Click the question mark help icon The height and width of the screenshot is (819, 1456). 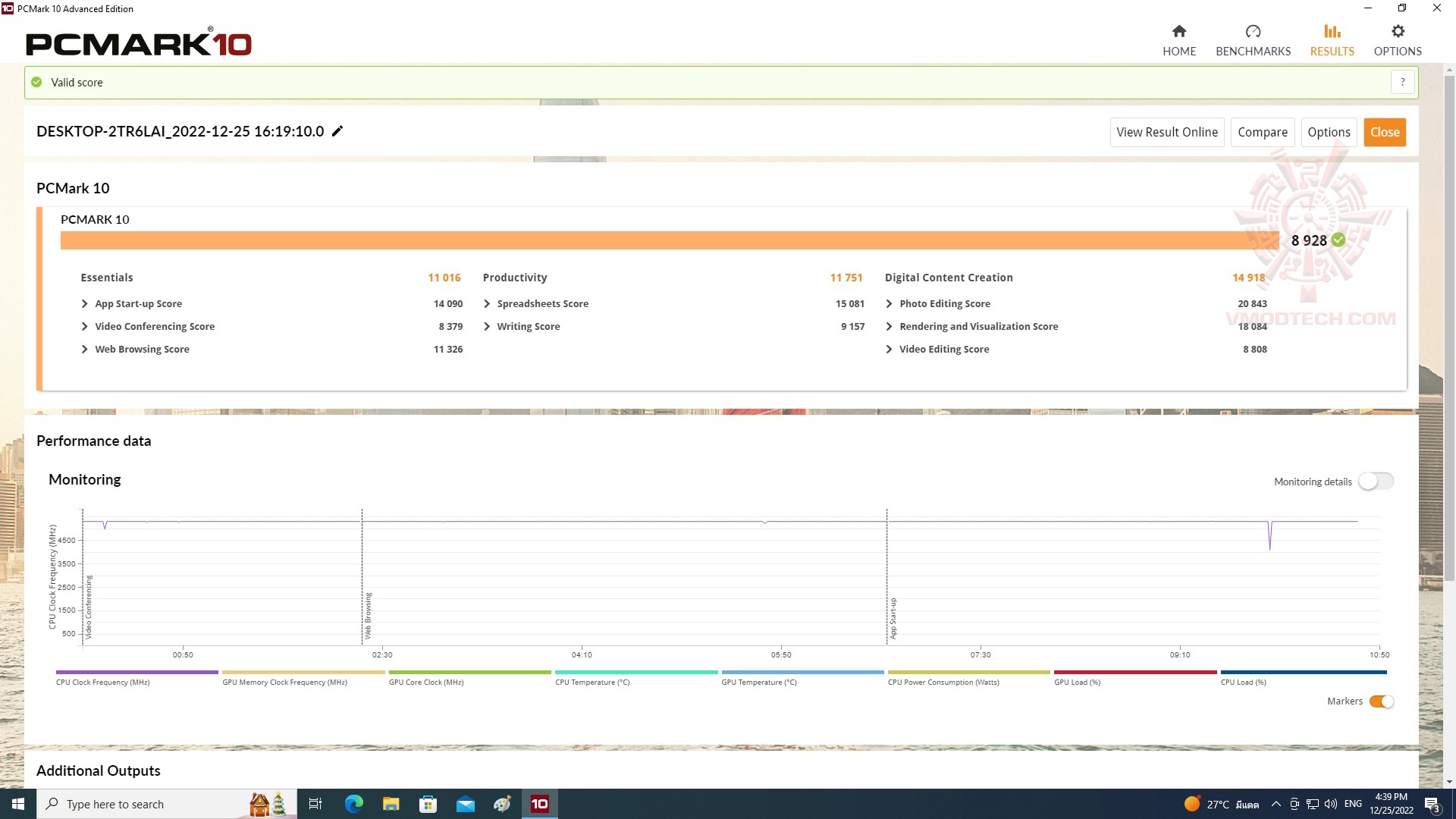tap(1402, 81)
